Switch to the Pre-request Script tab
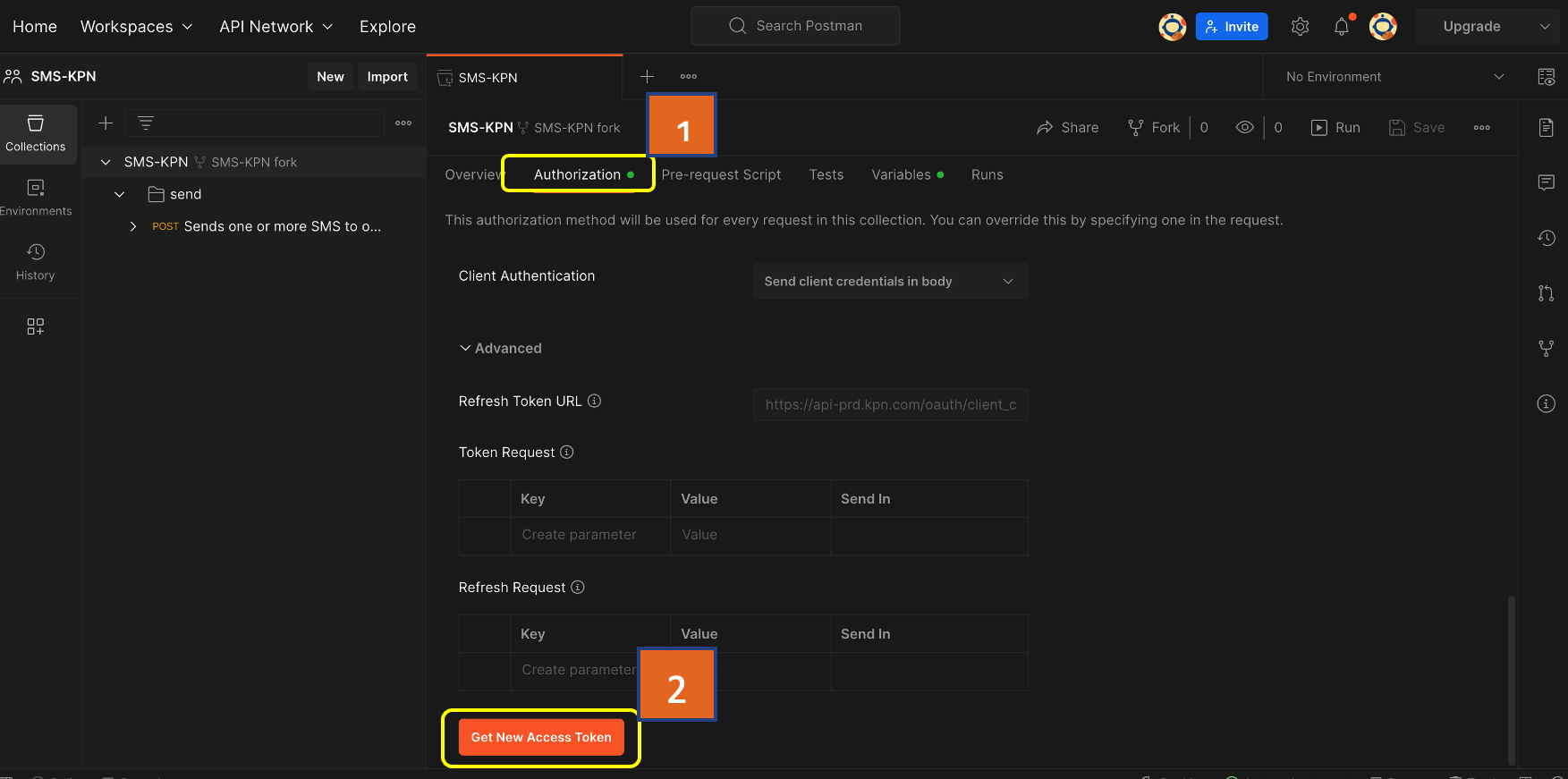The width and height of the screenshot is (1568, 779). (721, 174)
